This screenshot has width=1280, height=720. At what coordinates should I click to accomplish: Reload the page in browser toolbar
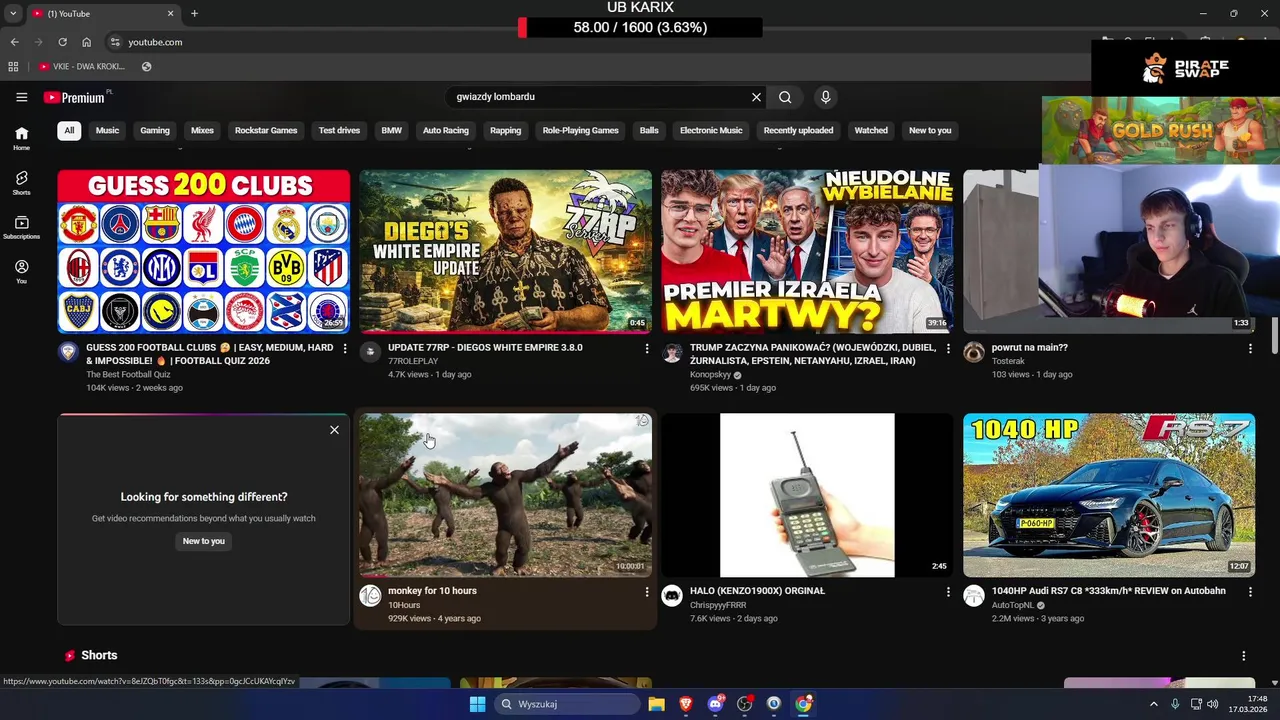tap(62, 42)
